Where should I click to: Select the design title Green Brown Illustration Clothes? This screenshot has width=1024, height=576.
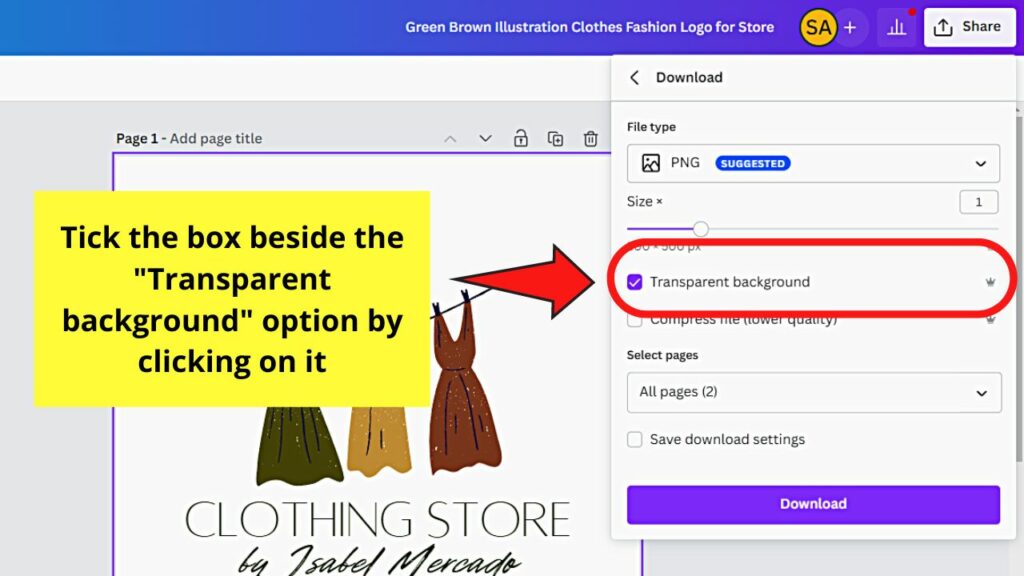click(x=590, y=27)
